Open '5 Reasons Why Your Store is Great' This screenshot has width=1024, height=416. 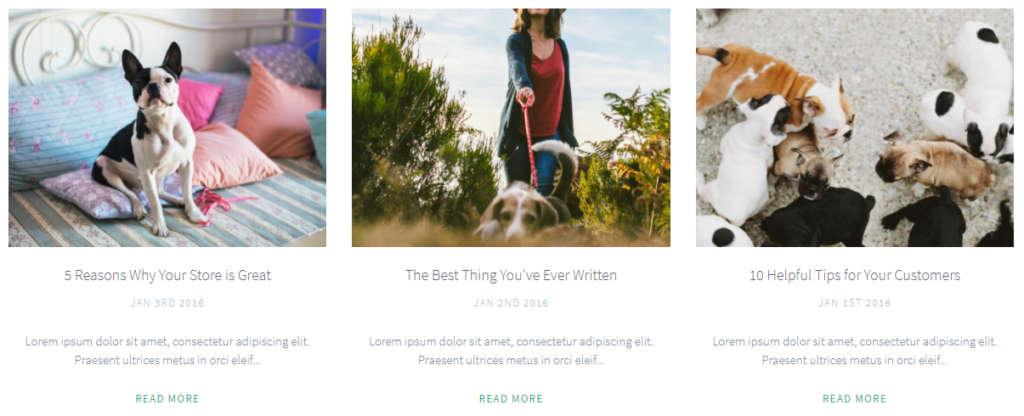pos(167,276)
